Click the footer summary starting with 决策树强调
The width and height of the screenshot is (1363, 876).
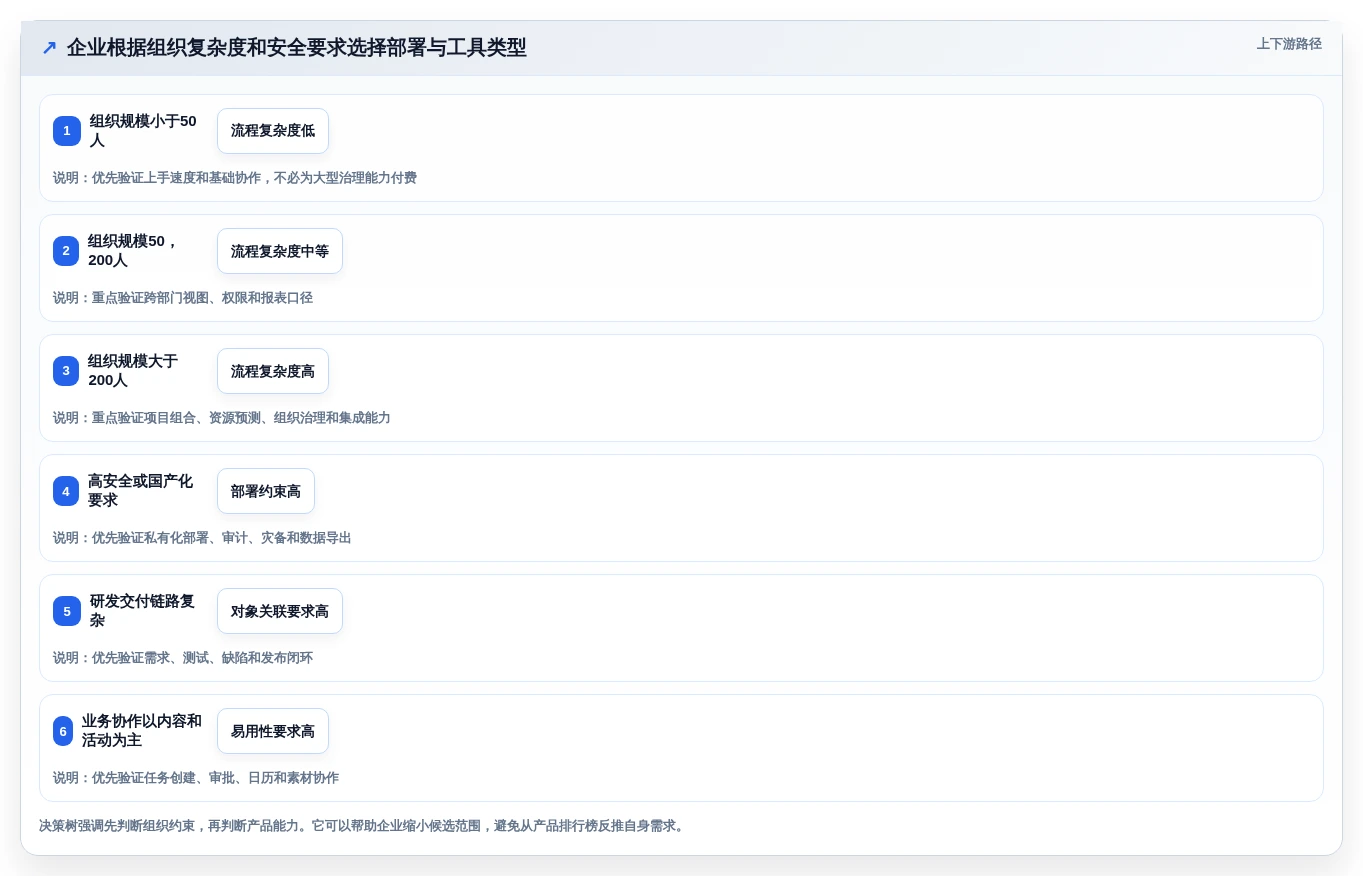coord(364,826)
